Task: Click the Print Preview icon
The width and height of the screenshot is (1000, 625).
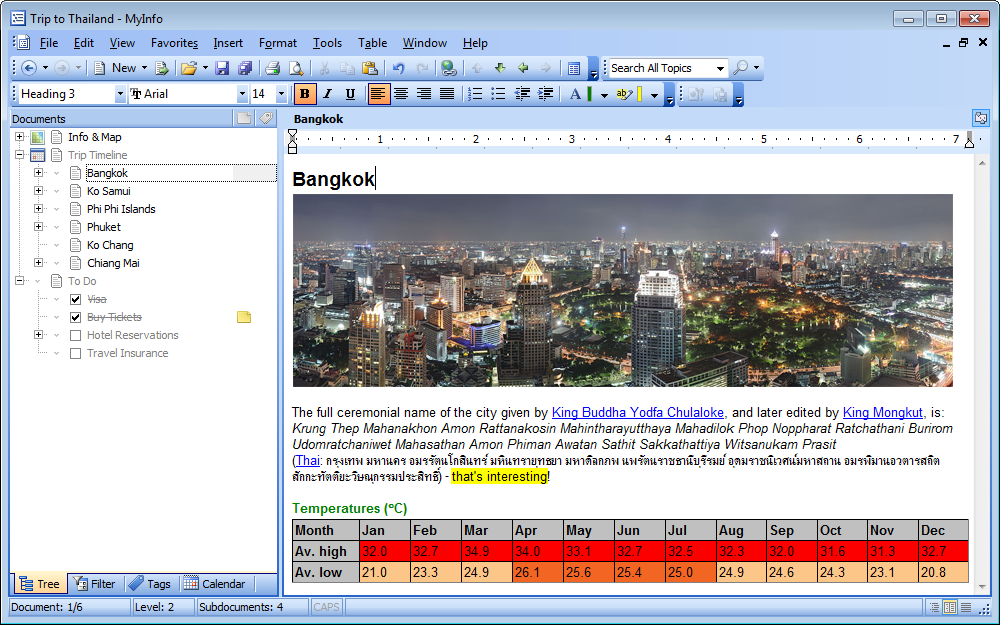Action: pos(295,68)
